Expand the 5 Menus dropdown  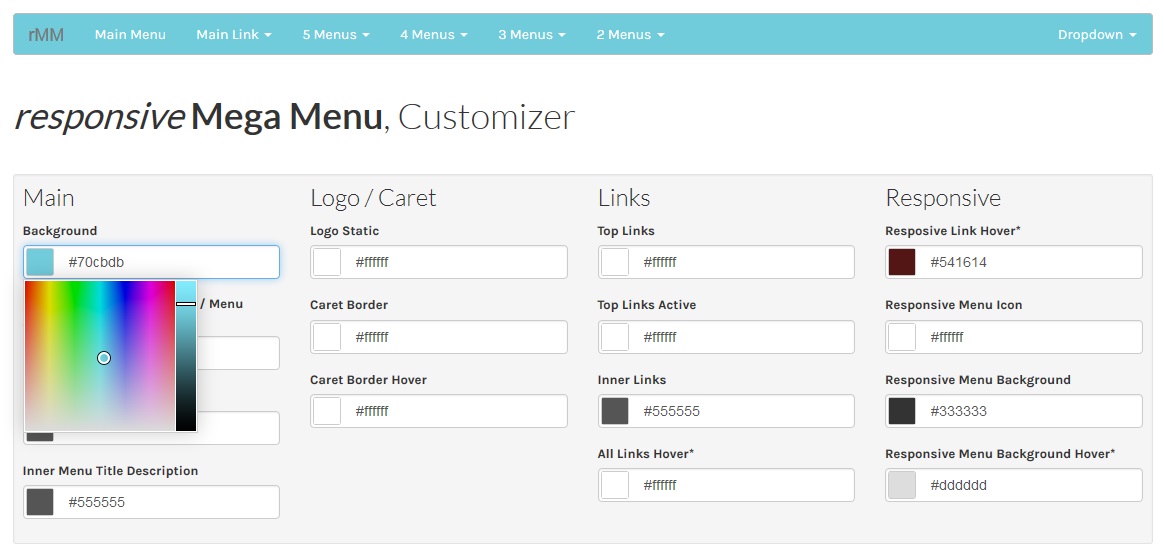(x=336, y=34)
